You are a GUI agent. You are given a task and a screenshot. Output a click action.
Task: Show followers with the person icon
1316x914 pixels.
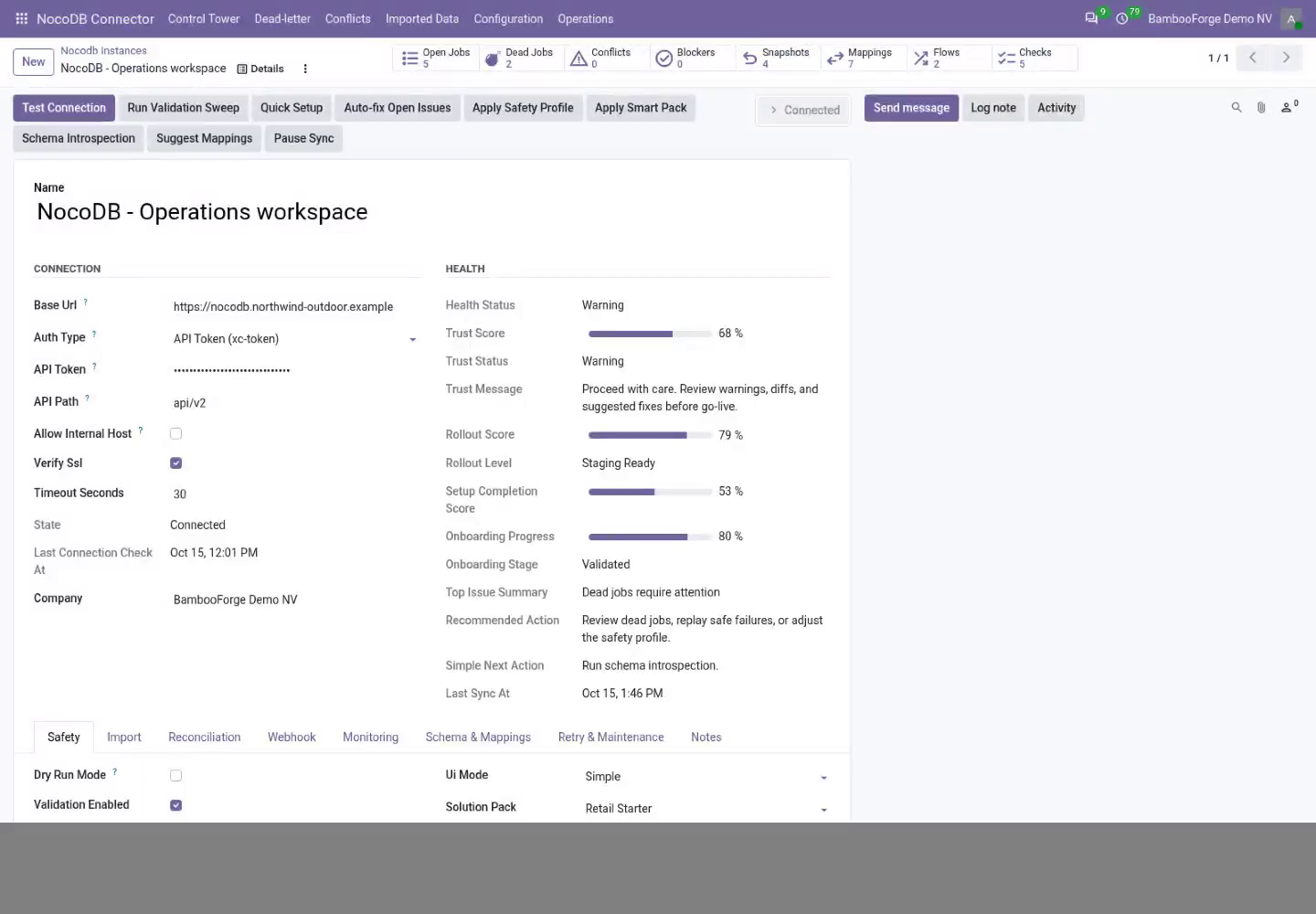[1289, 108]
